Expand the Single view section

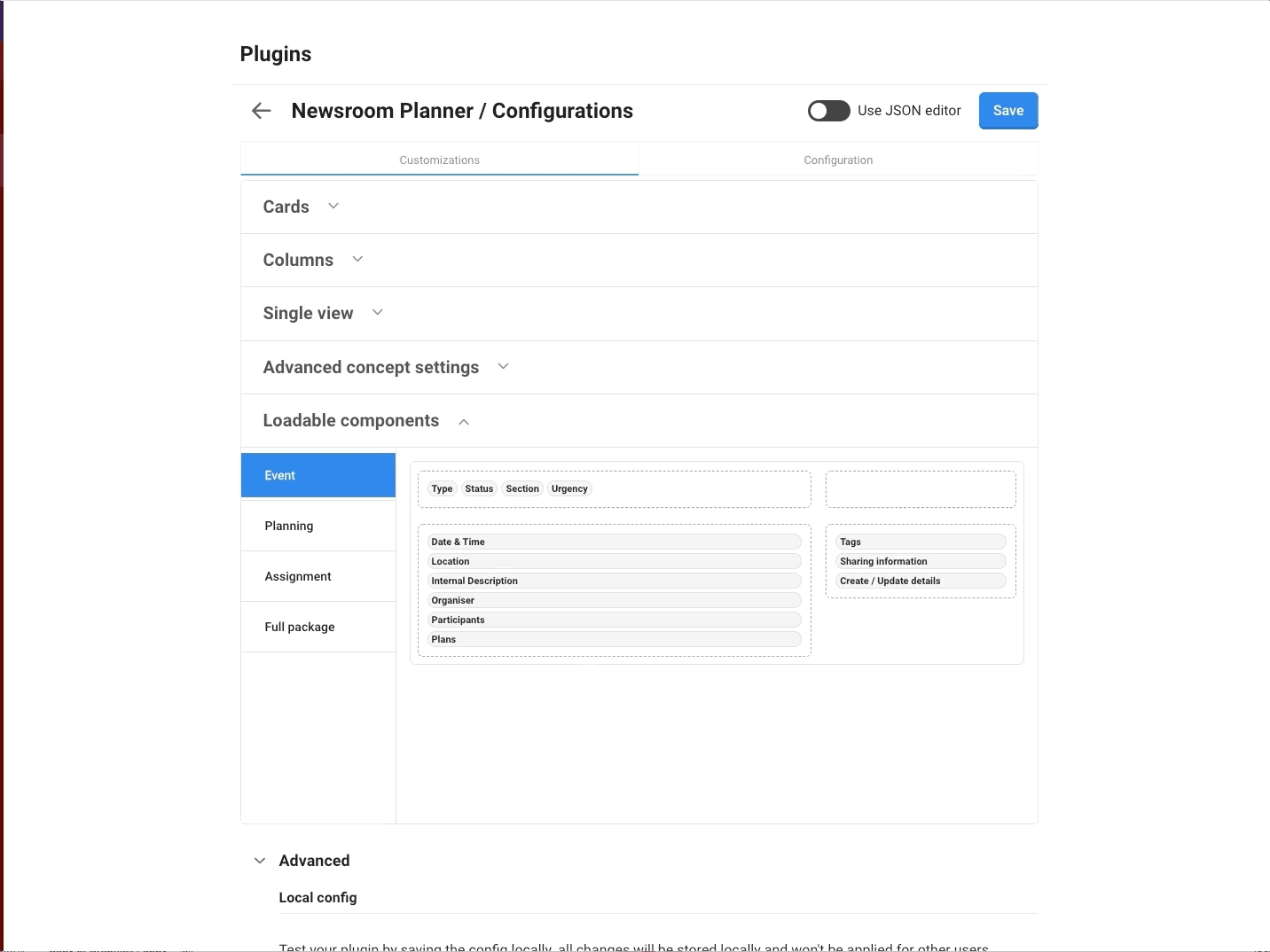tap(378, 313)
